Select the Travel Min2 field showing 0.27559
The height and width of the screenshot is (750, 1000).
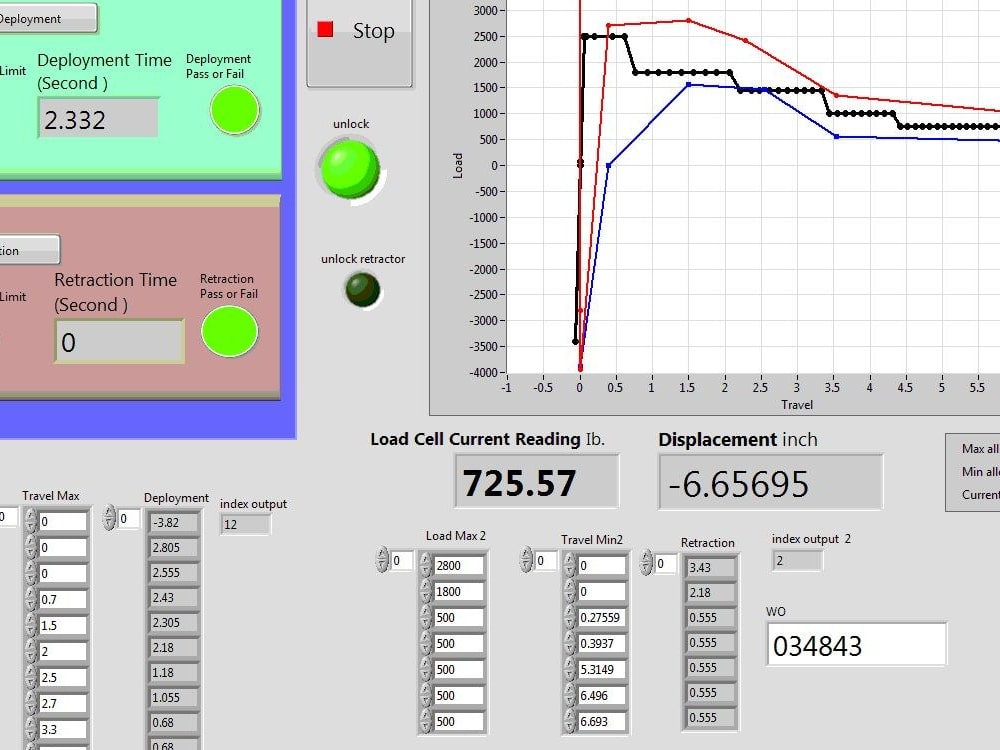point(602,617)
